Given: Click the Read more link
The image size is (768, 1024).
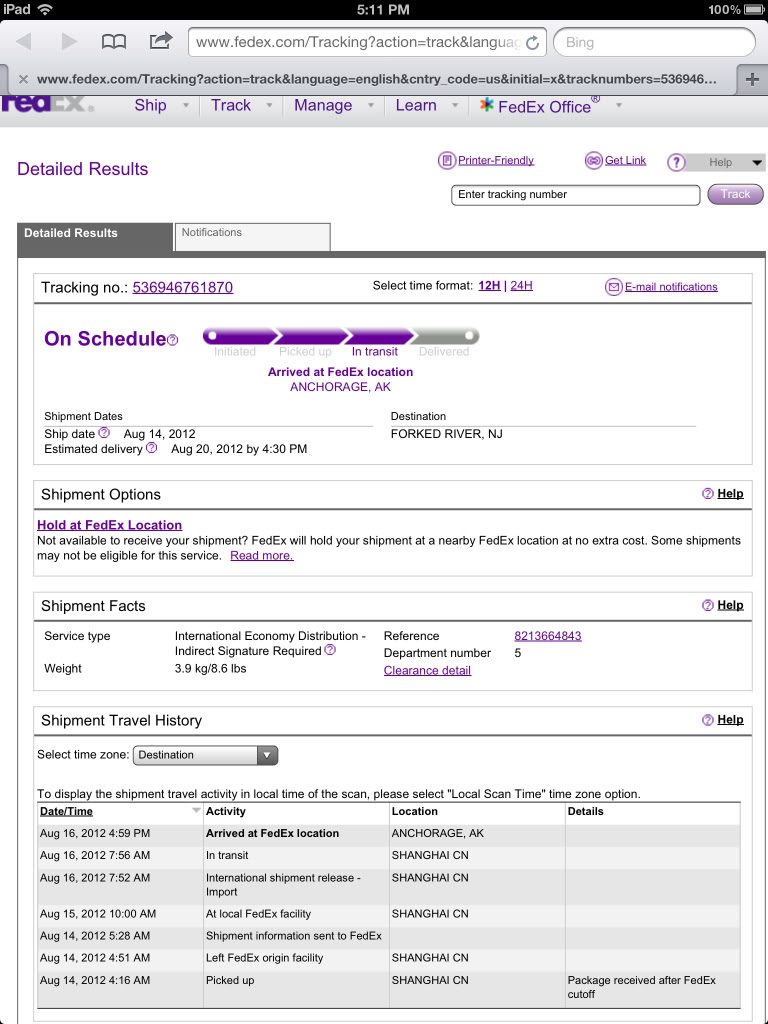Looking at the screenshot, I should click(262, 556).
